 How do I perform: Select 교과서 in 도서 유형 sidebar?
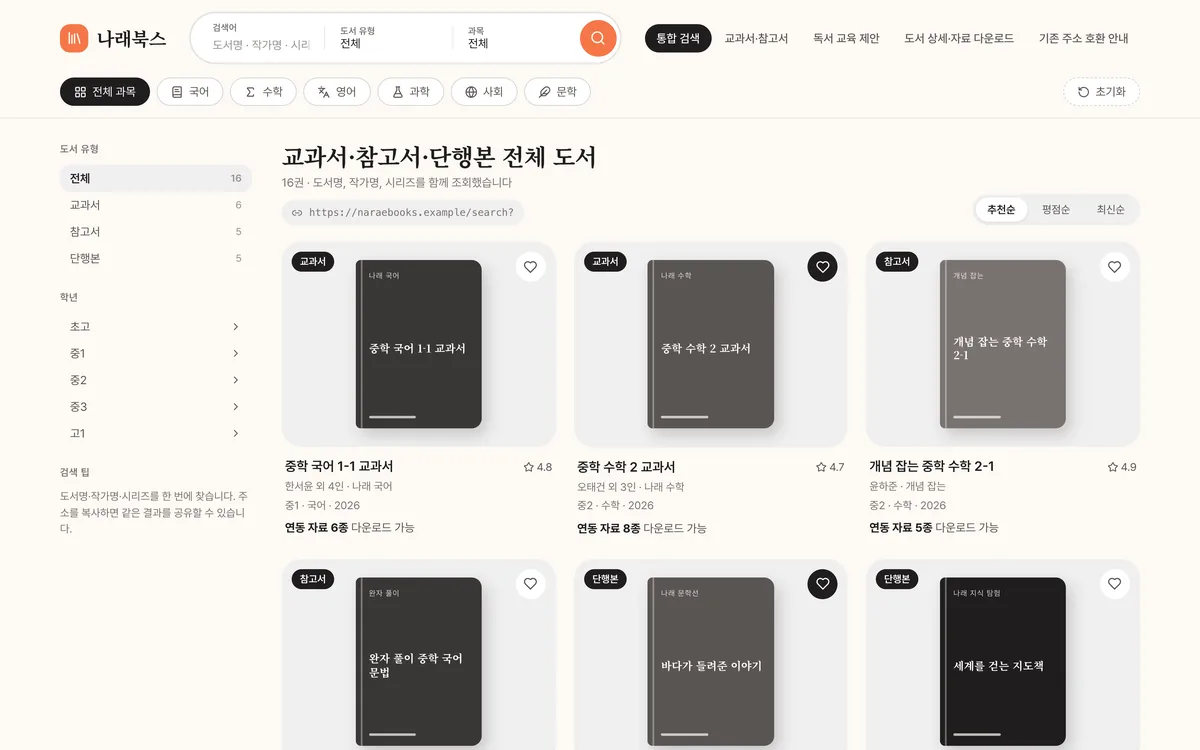click(155, 205)
